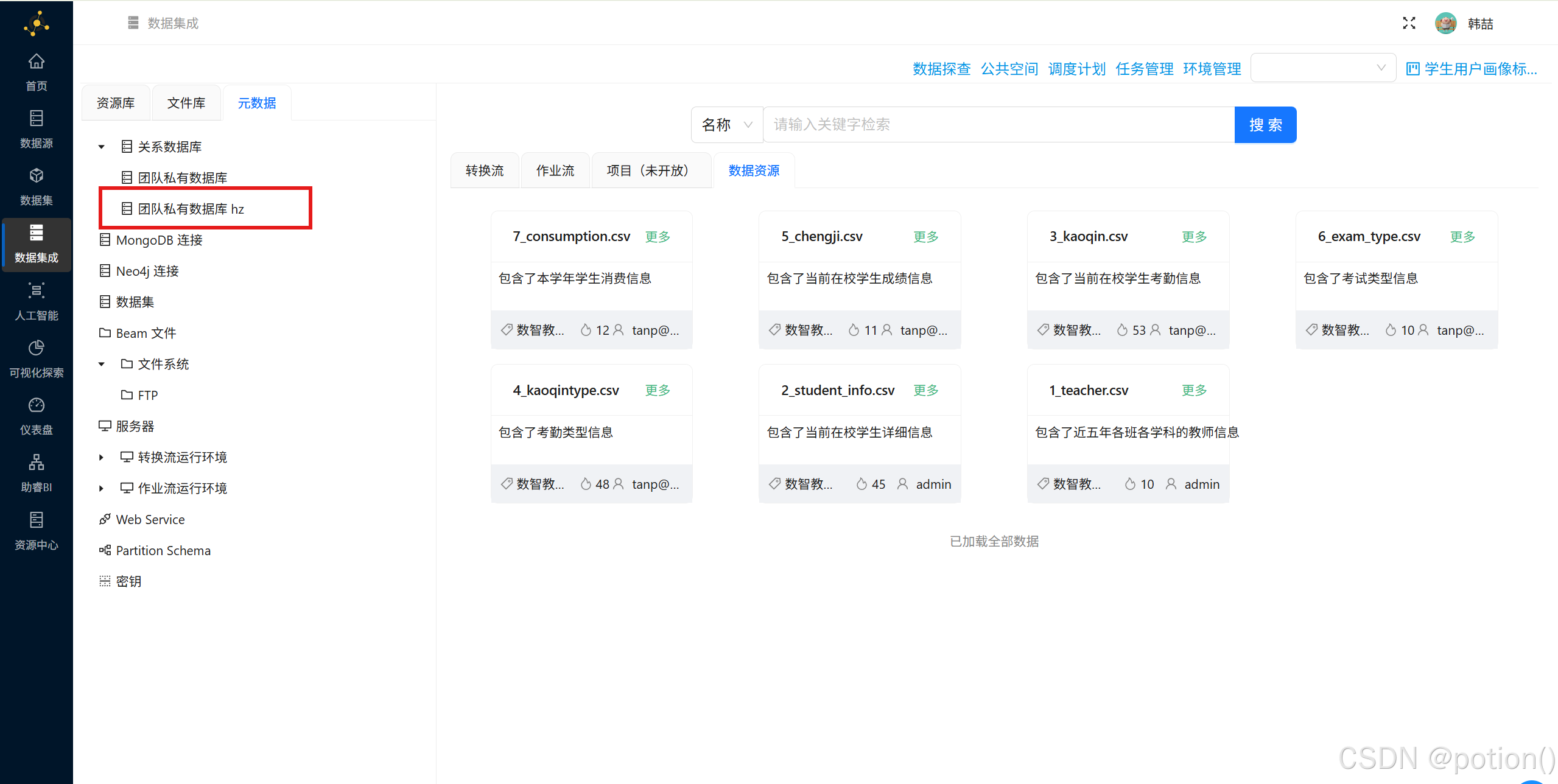Screen dimensions: 1558x784
Task: Switch to the 作业流 tab
Action: (555, 170)
